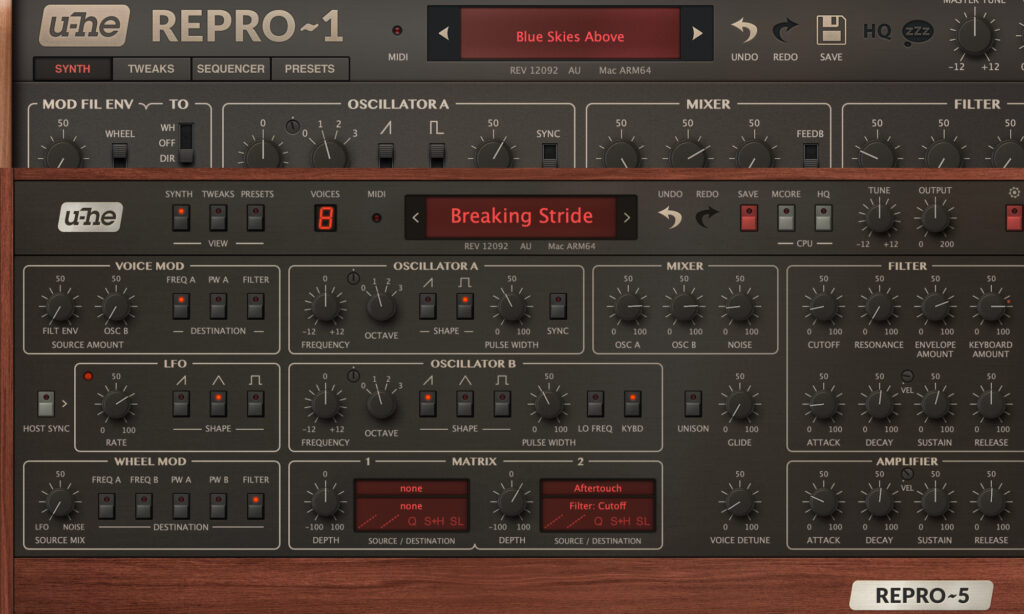1024x614 pixels.
Task: Open the TWEAKS tab in Repro-1
Action: pyautogui.click(x=151, y=69)
